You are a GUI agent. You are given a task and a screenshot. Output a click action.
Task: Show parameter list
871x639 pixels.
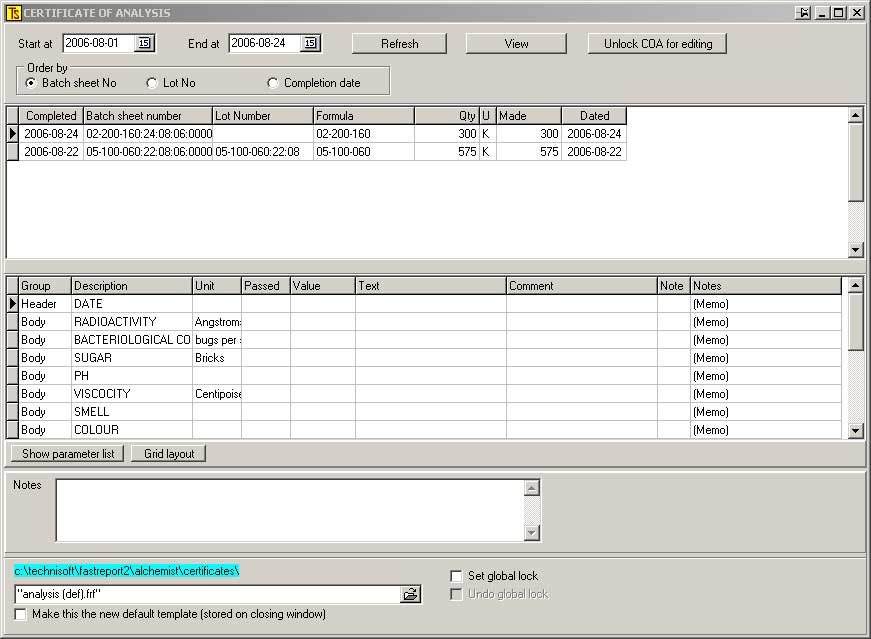click(x=68, y=454)
